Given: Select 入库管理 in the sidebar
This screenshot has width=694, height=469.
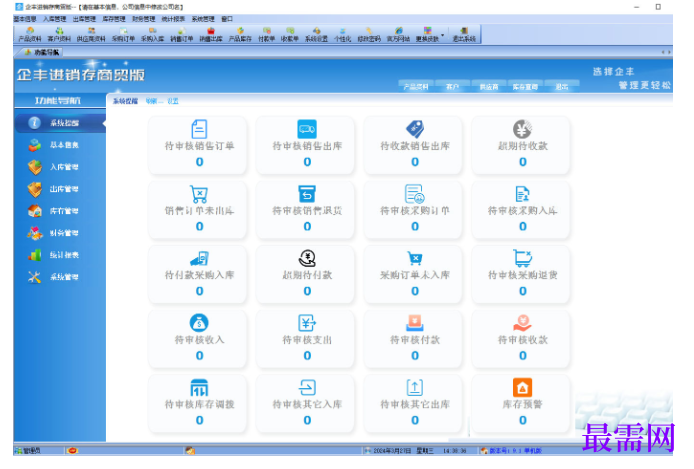Looking at the screenshot, I should 60,167.
